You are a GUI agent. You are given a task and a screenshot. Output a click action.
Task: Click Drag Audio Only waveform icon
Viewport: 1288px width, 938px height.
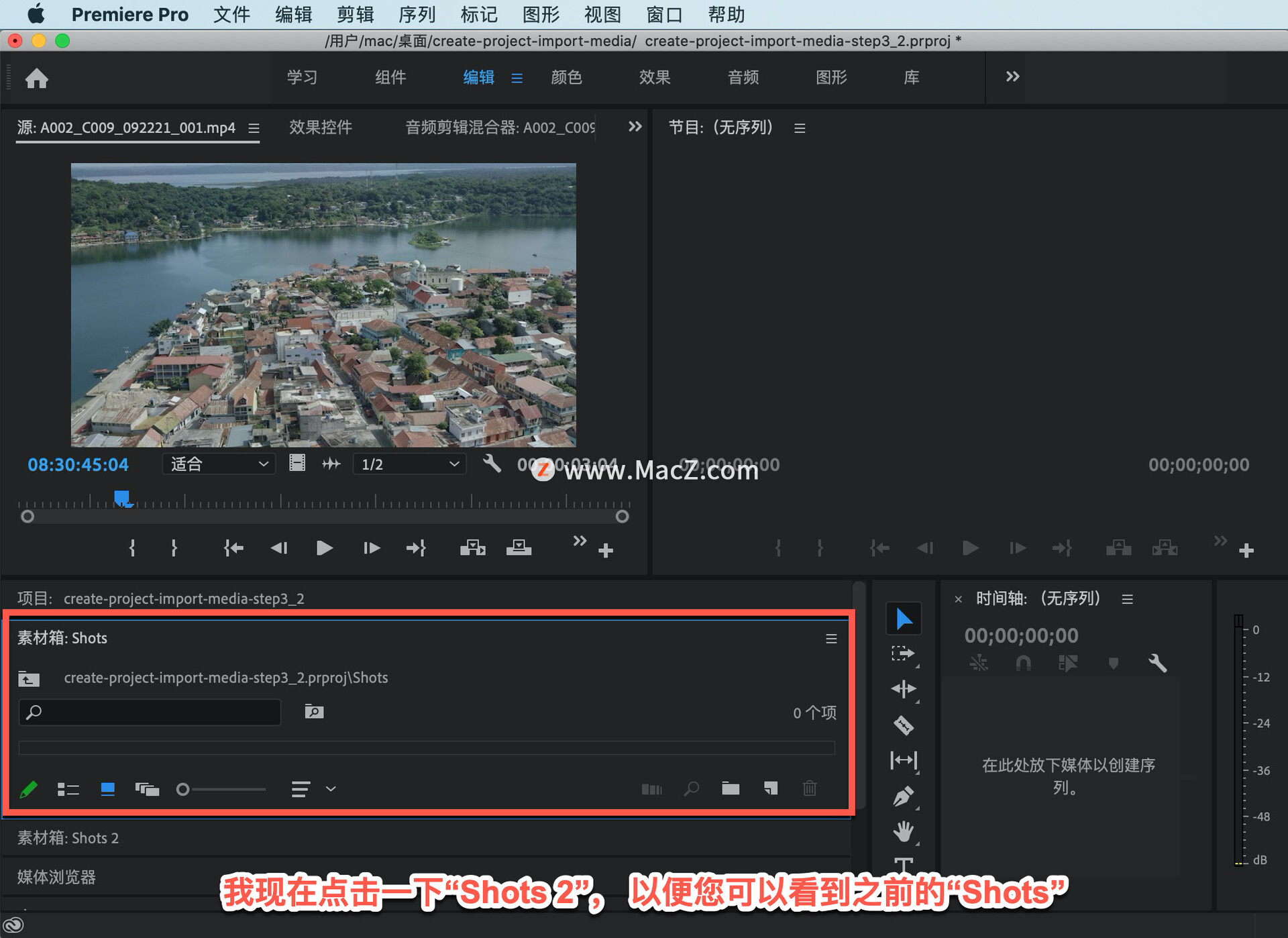[x=331, y=464]
